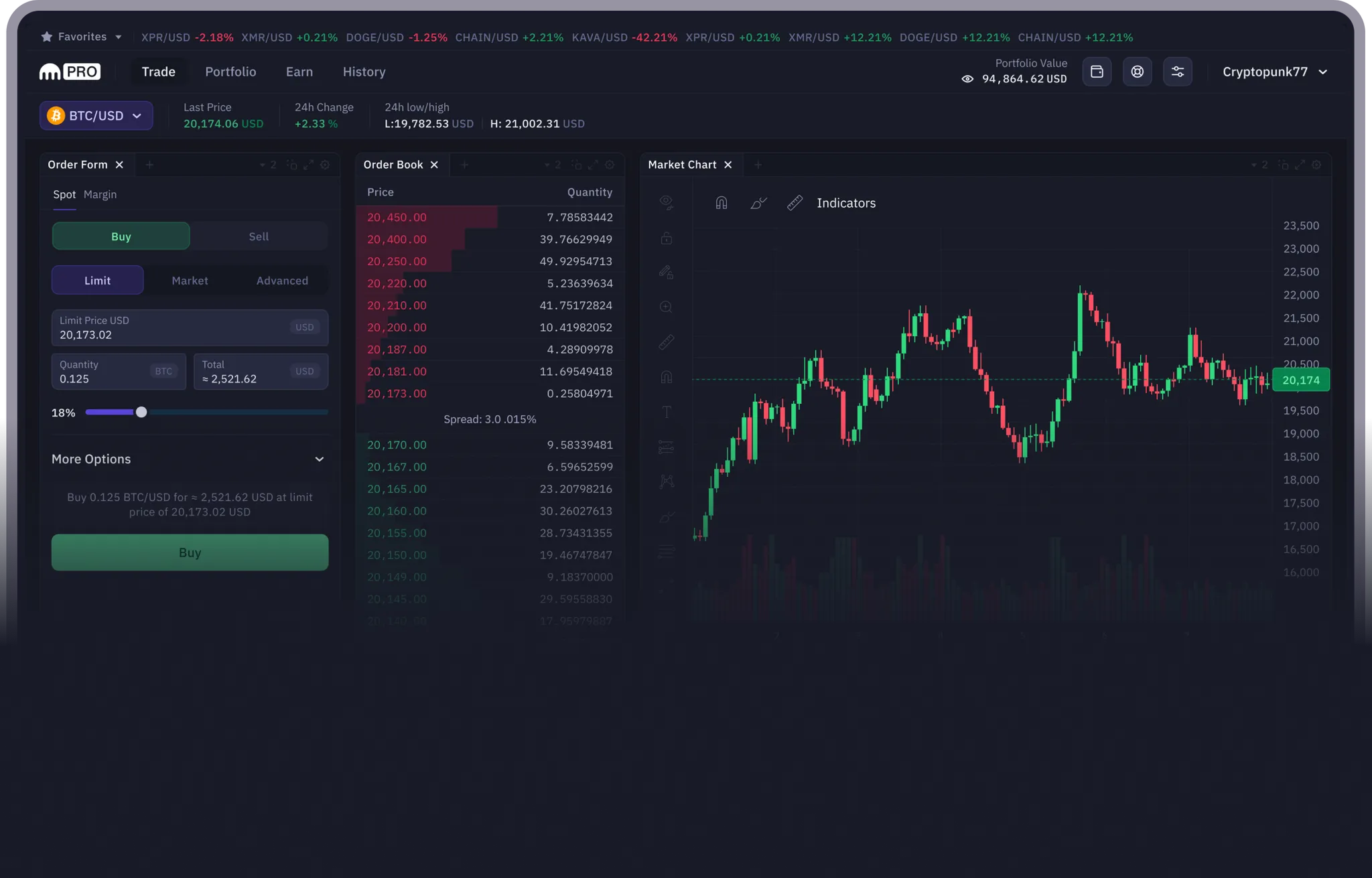Toggle between Spot and Margin trading
This screenshot has width=1372, height=878.
coord(100,195)
